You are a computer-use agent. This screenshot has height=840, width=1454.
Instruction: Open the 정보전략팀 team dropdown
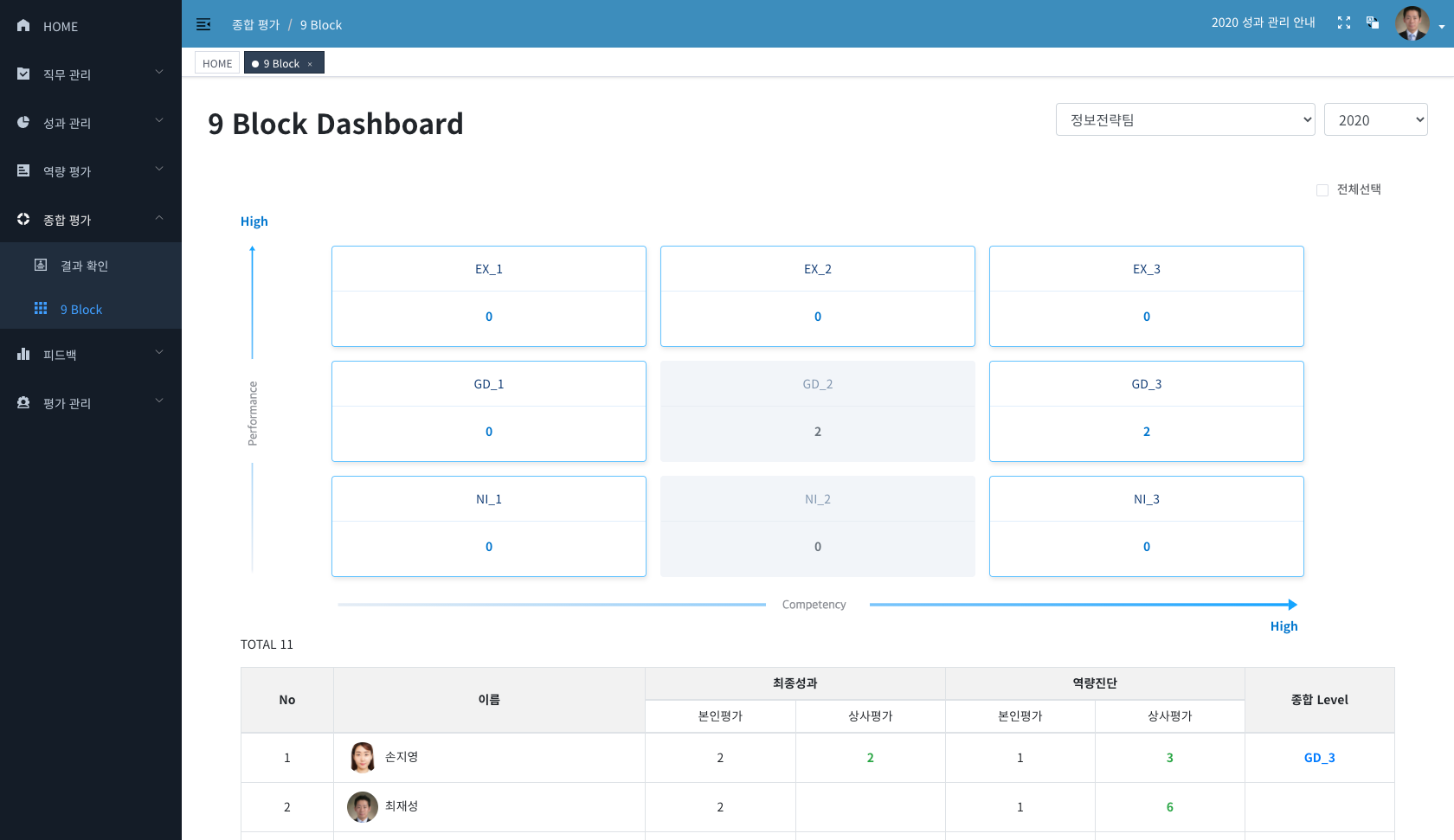coord(1185,119)
